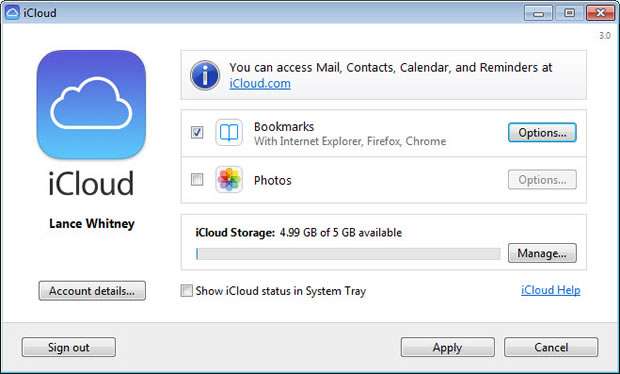620x374 pixels.
Task: Open the iCloud.com link
Action: point(260,84)
